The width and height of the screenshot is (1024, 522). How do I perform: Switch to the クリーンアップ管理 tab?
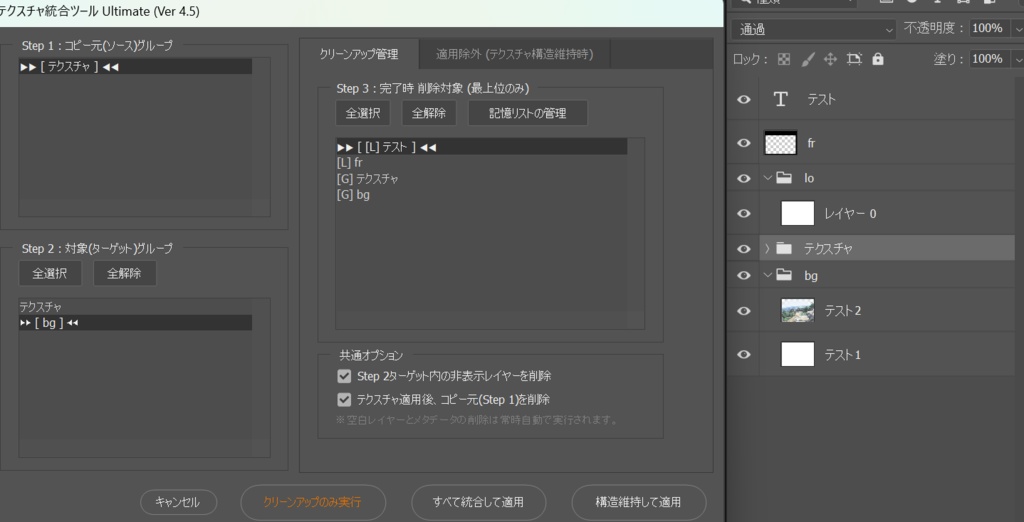pos(359,54)
